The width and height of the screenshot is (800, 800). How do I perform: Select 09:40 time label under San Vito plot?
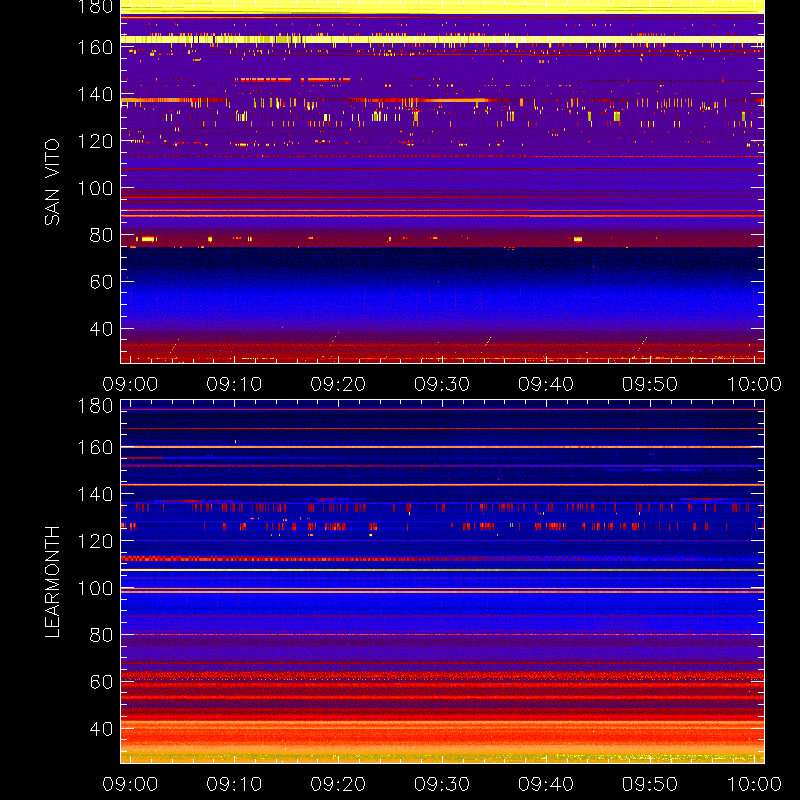click(546, 384)
